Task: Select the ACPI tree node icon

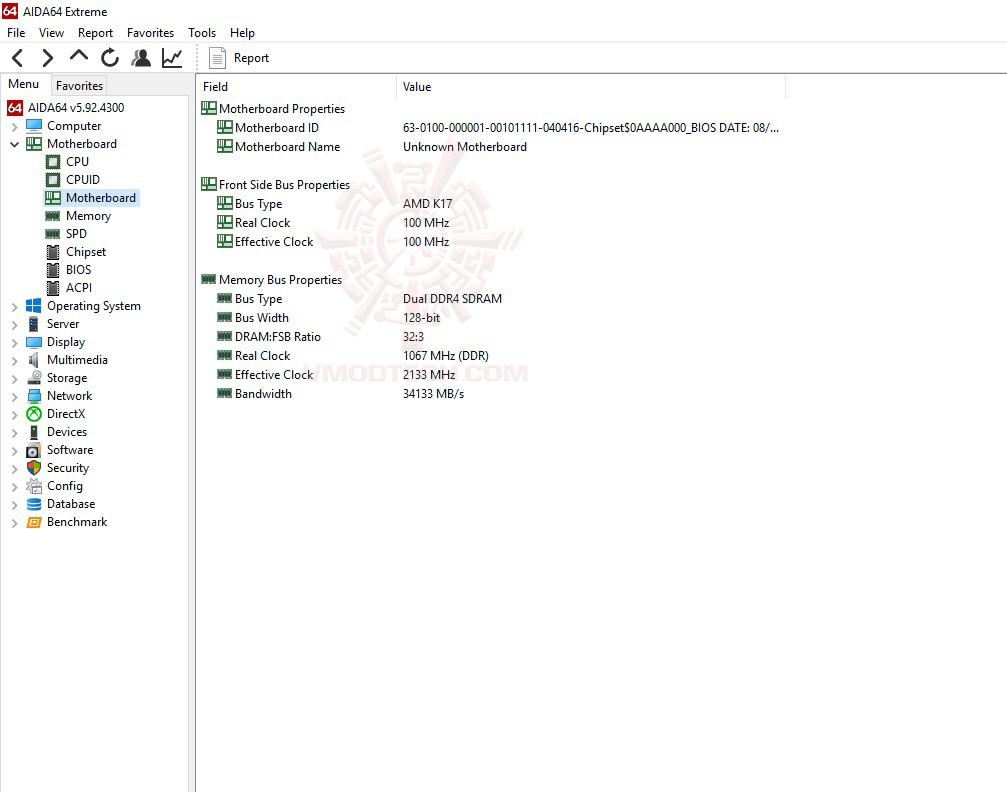Action: (x=53, y=288)
